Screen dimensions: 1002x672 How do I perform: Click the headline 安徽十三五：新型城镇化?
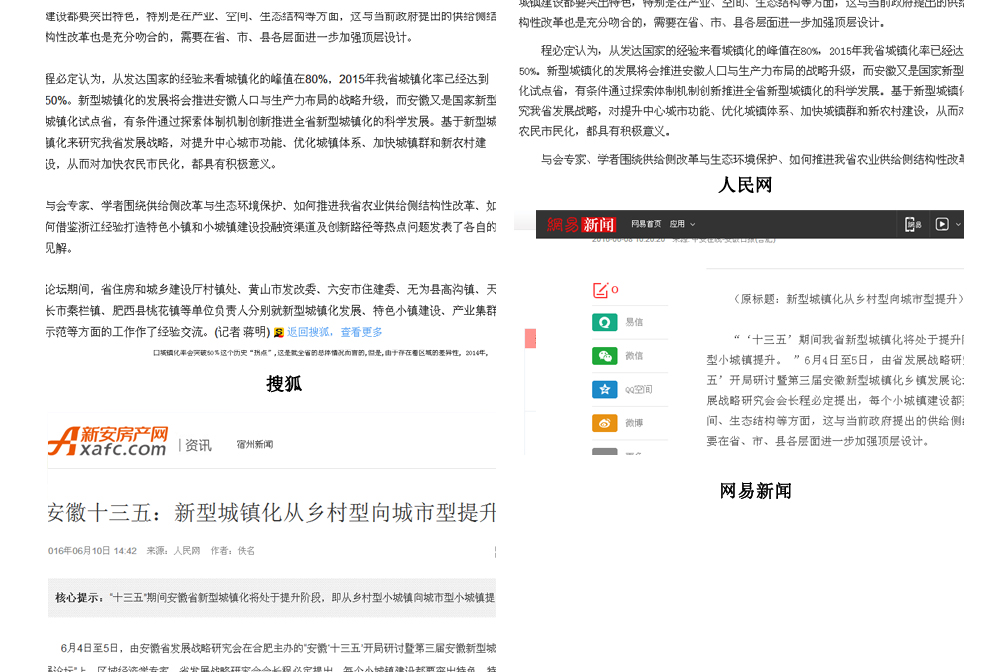pos(271,513)
